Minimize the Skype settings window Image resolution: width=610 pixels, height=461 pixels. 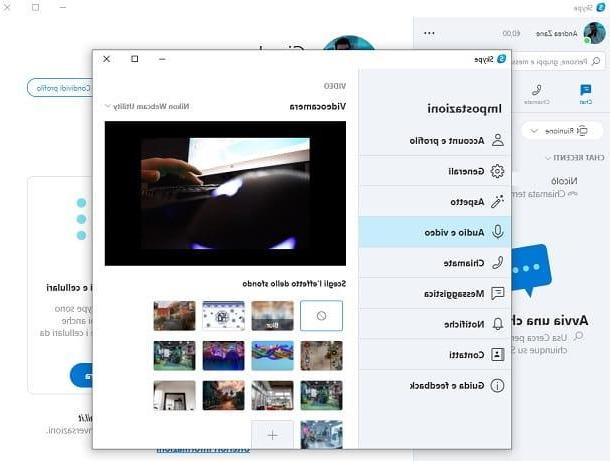(162, 59)
